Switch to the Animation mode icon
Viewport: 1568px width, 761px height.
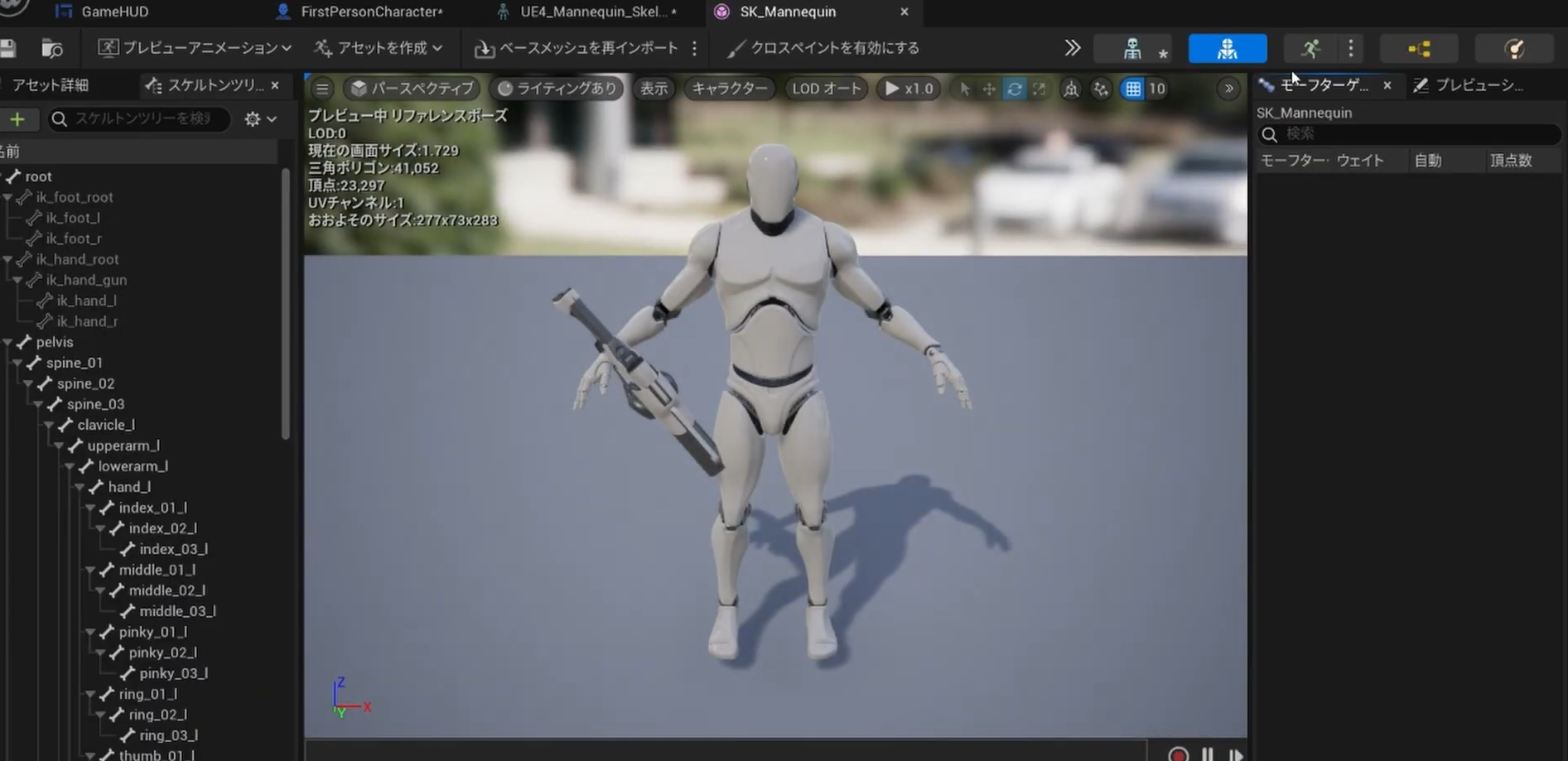(x=1310, y=49)
